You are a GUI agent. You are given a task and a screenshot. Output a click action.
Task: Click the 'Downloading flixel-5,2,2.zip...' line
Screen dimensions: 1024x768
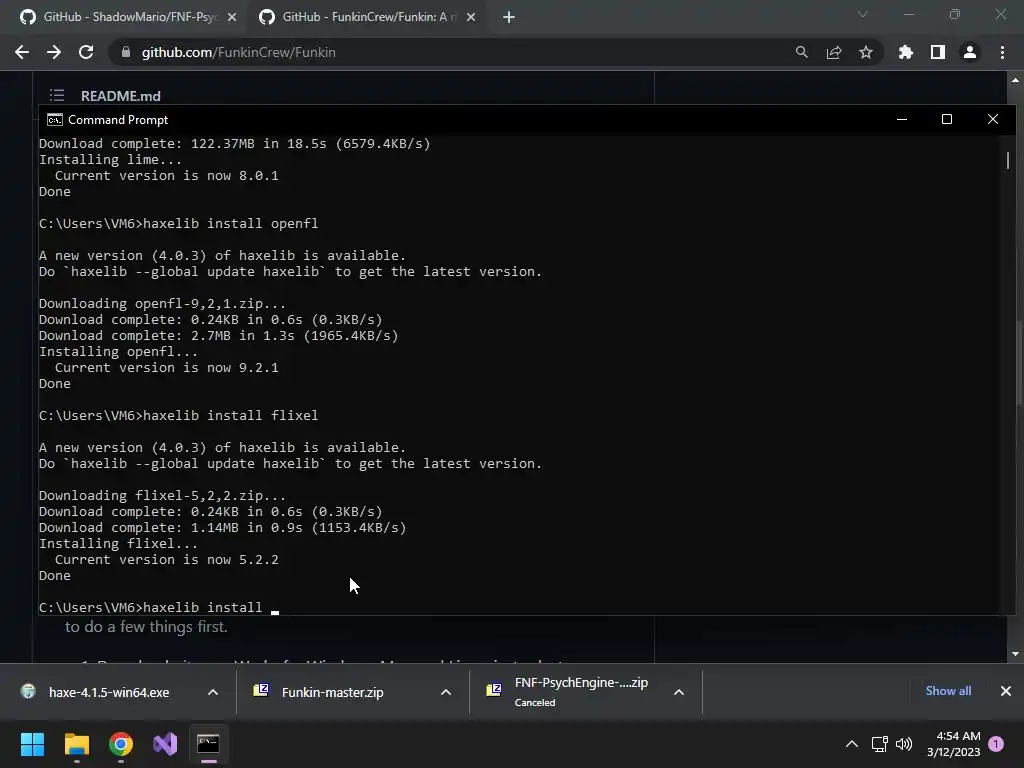click(x=162, y=496)
